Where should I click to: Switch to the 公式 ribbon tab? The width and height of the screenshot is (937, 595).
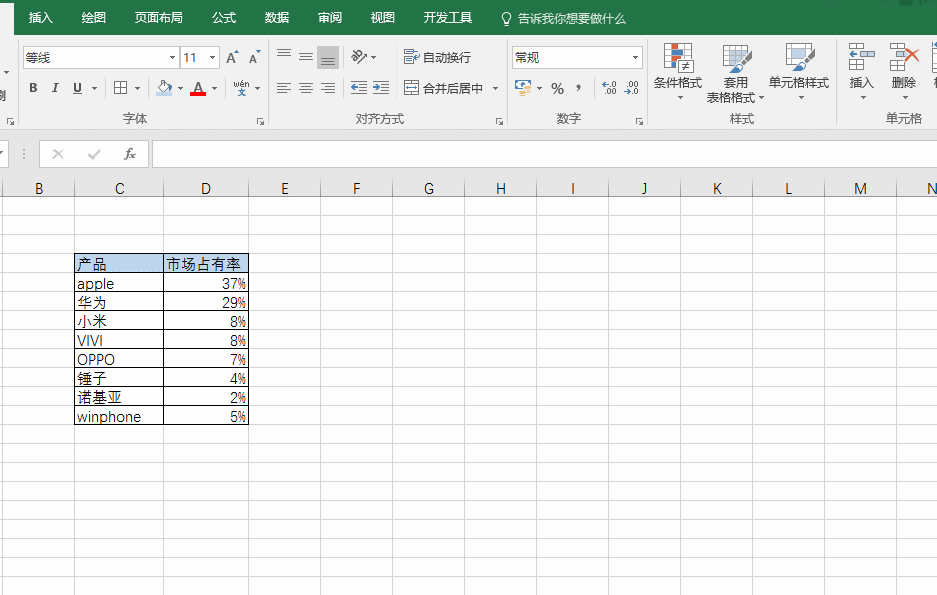pyautogui.click(x=222, y=17)
